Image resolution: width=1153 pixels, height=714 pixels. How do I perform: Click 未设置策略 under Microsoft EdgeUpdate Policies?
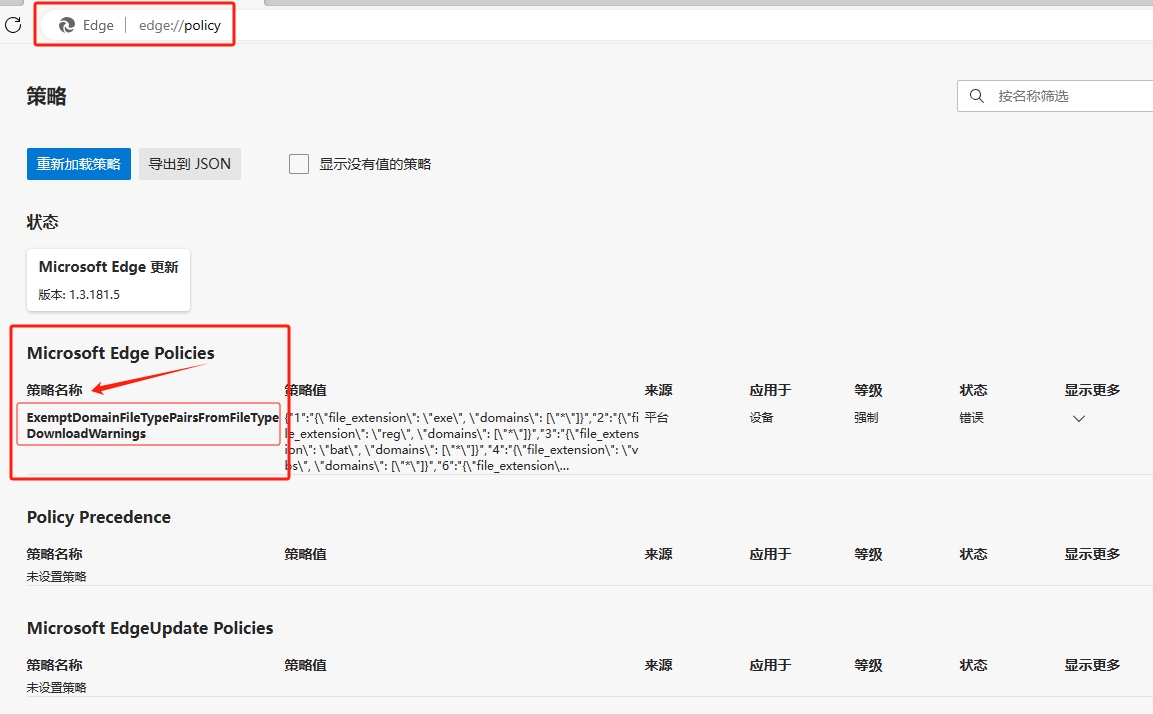click(x=57, y=688)
